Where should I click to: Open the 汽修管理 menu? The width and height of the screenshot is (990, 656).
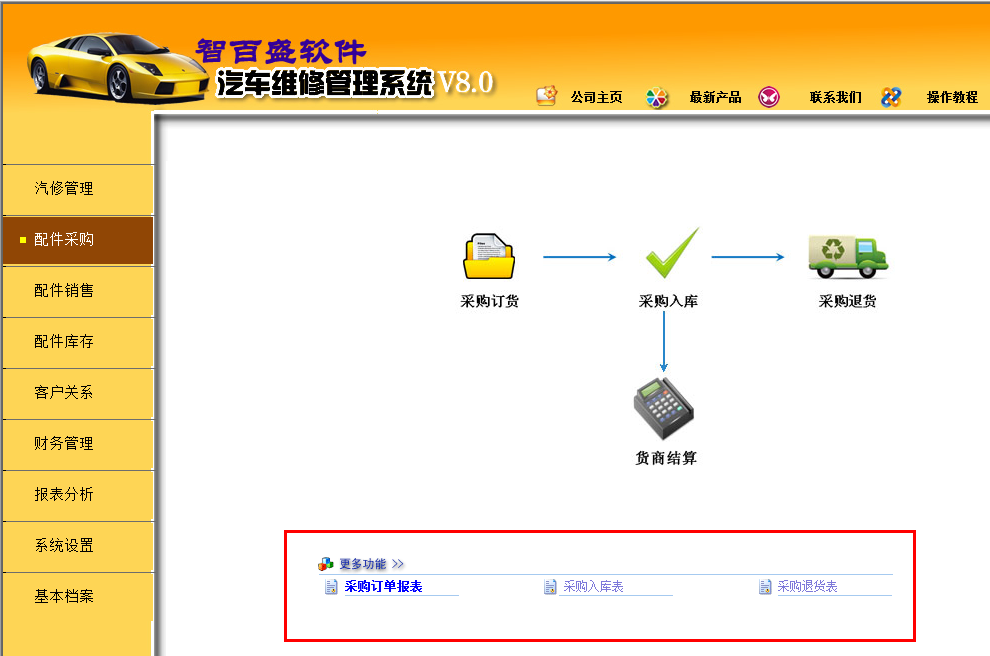click(x=78, y=189)
